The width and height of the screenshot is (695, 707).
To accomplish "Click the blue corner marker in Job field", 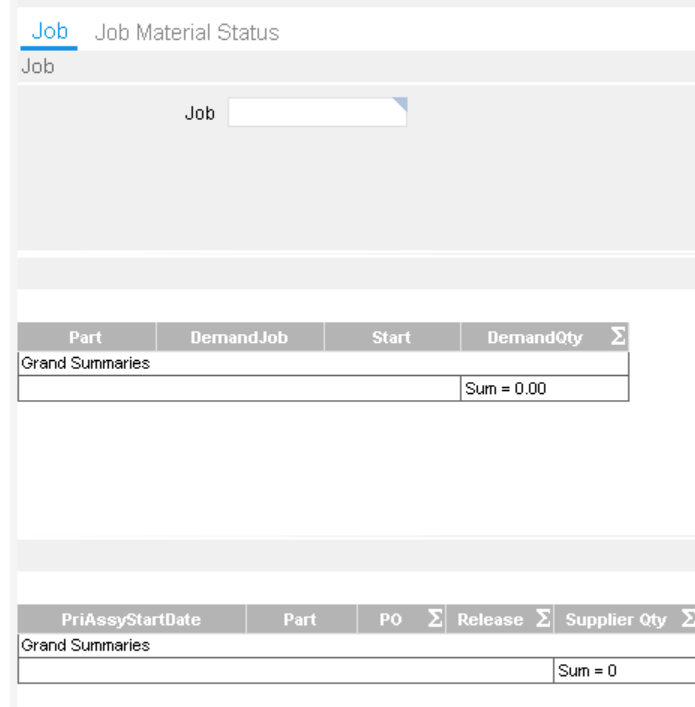I will point(401,103).
